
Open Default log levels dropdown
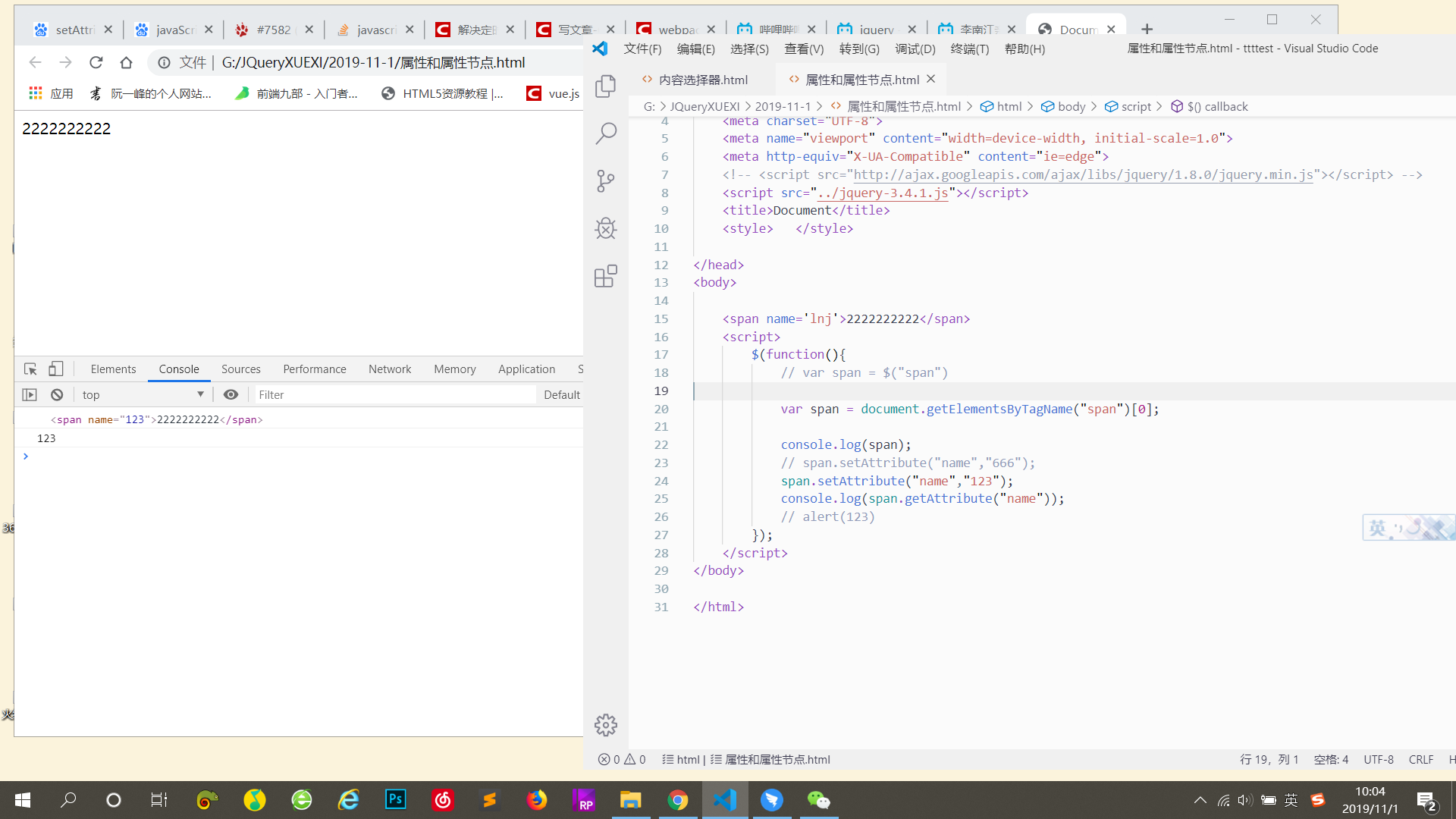pyautogui.click(x=562, y=394)
